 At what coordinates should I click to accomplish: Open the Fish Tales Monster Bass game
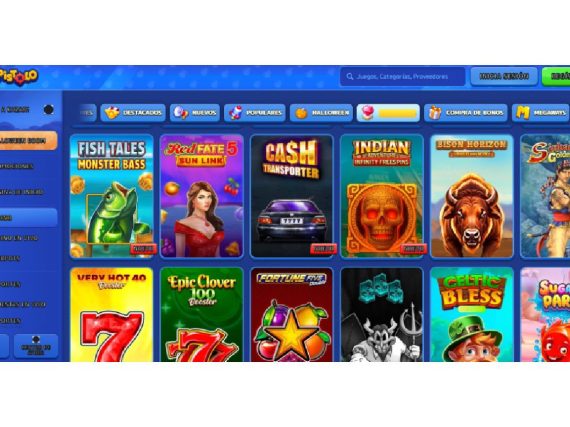(112, 196)
